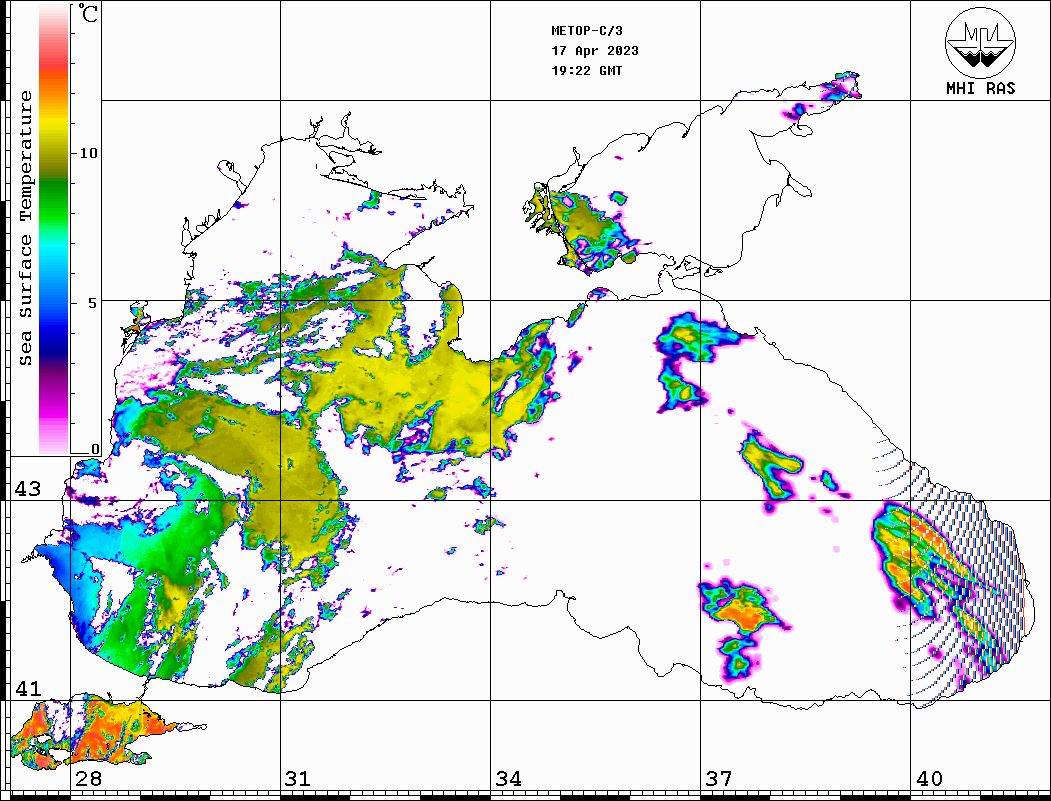Viewport: 1051px width, 801px height.
Task: Click longitude label '28'
Action: point(88,778)
